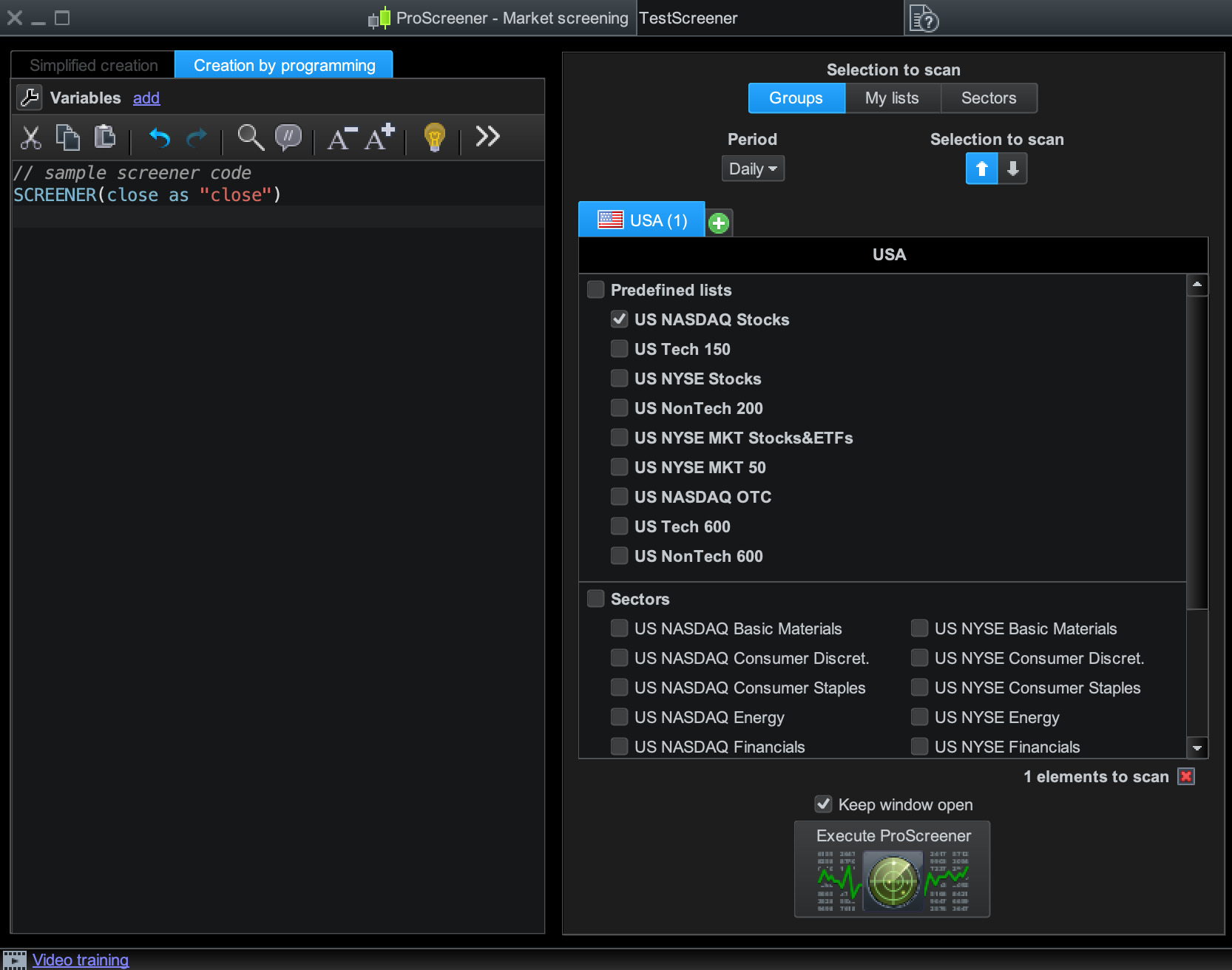The width and height of the screenshot is (1232, 970).
Task: Decrease font size with A- icon
Action: pyautogui.click(x=342, y=138)
